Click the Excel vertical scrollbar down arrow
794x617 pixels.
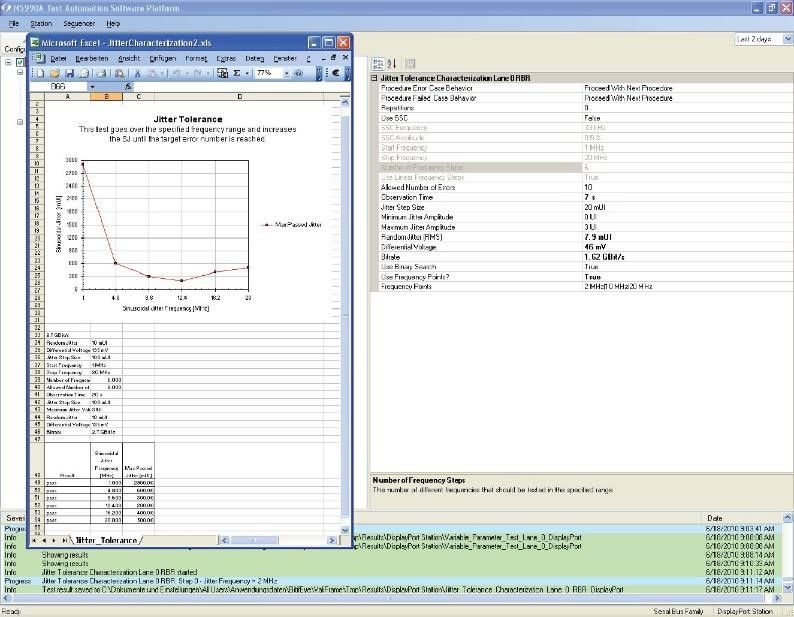(345, 530)
